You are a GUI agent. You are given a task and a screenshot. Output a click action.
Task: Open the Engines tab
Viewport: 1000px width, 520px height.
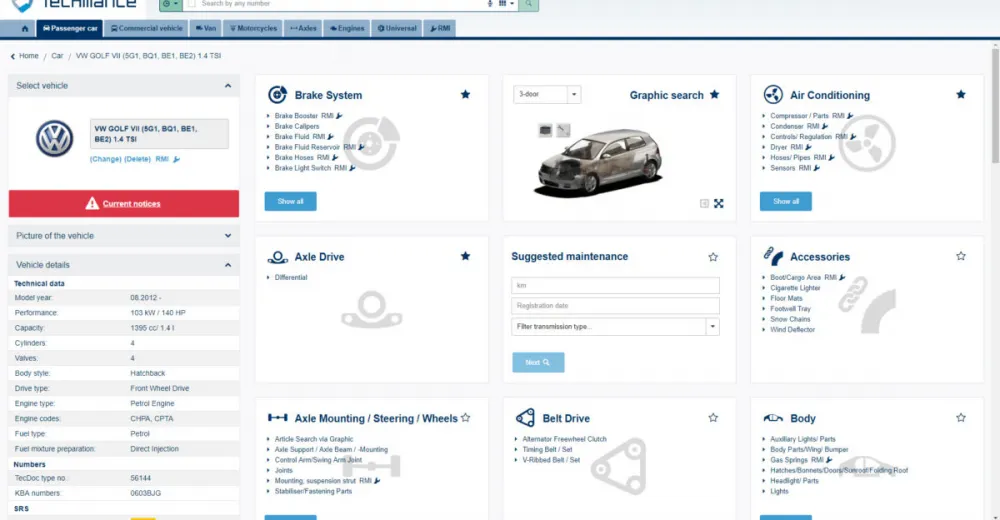click(x=347, y=28)
